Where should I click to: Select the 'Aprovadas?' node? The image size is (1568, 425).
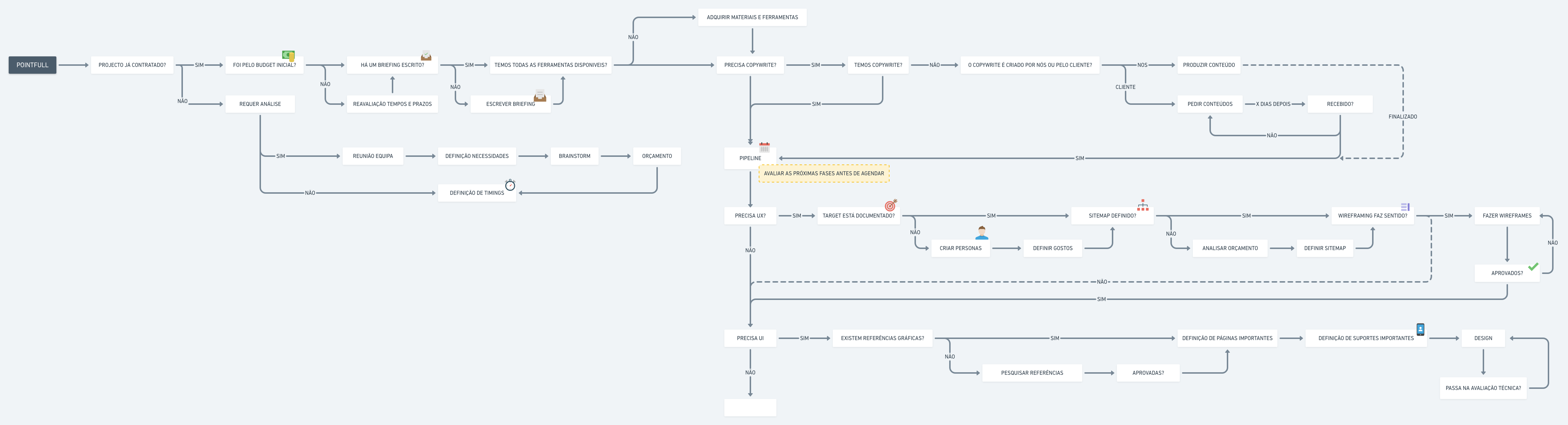(1149, 373)
